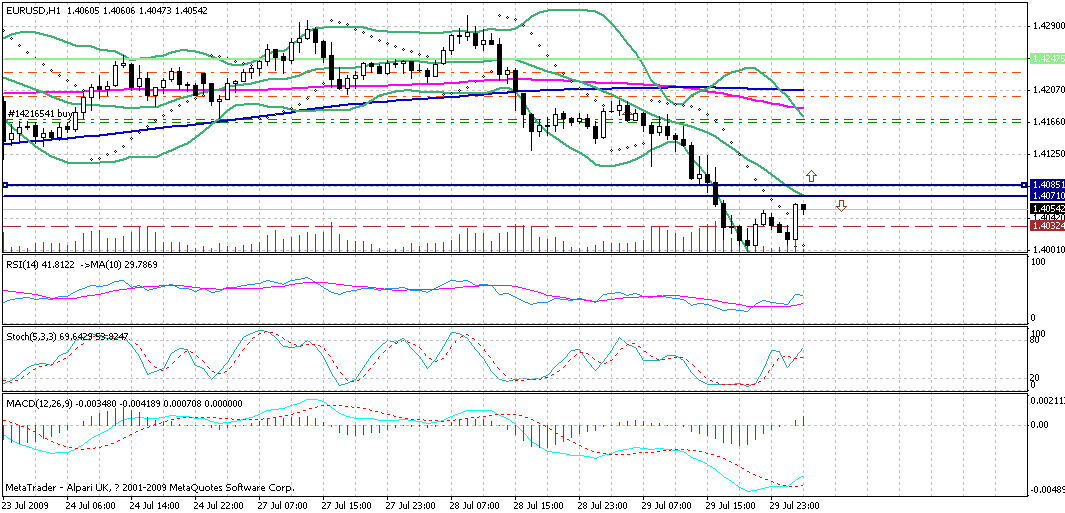Click the 24 Jul 06:00 time label

[x=91, y=506]
